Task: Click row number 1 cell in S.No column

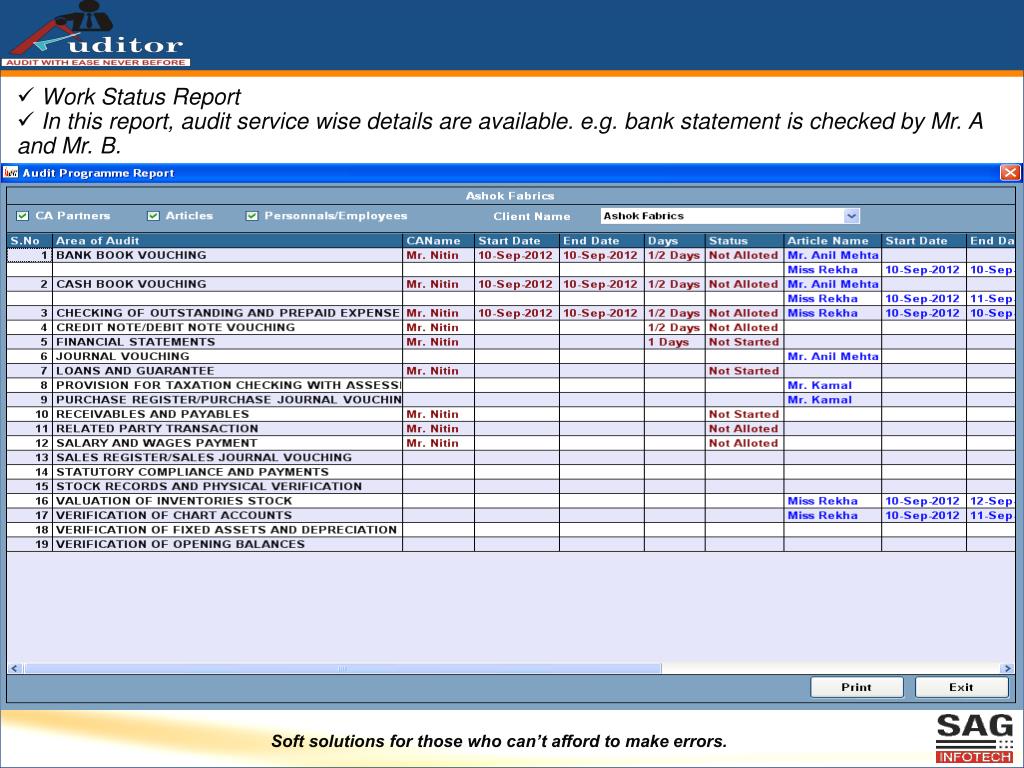Action: pos(29,255)
